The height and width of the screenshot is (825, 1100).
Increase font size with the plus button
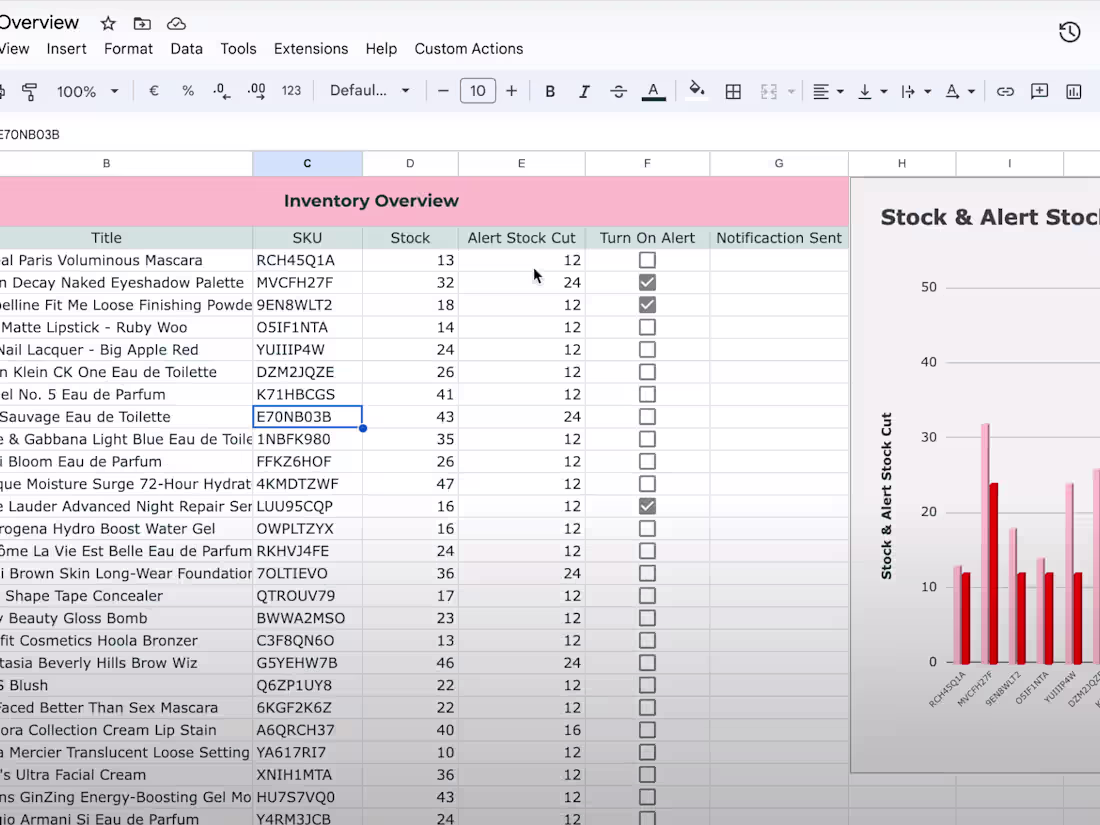pyautogui.click(x=511, y=91)
